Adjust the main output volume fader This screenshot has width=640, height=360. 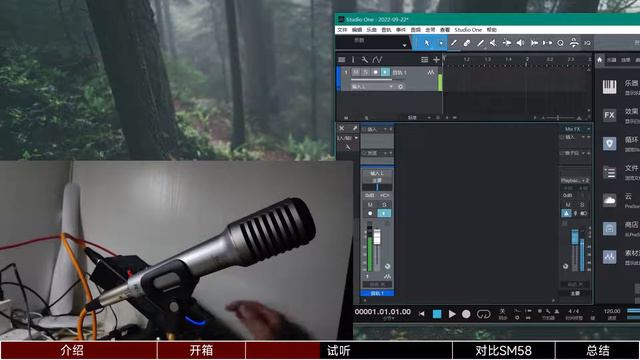click(575, 237)
